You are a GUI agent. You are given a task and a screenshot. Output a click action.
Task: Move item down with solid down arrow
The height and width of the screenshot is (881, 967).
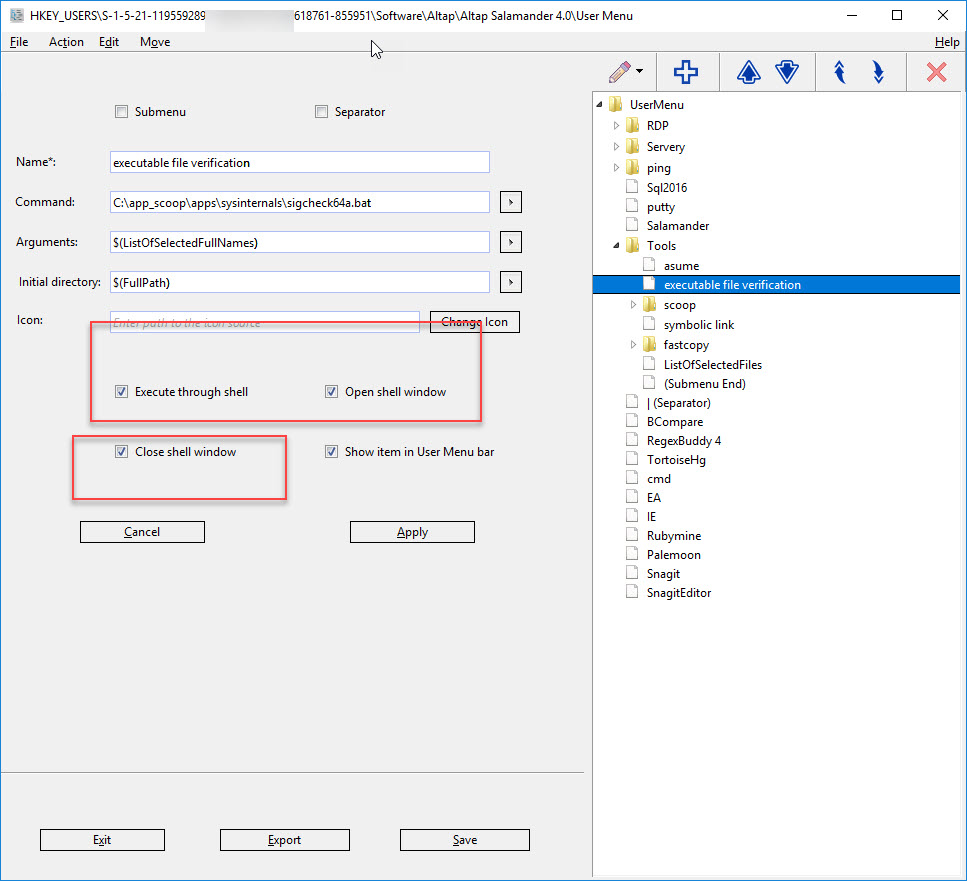(787, 72)
